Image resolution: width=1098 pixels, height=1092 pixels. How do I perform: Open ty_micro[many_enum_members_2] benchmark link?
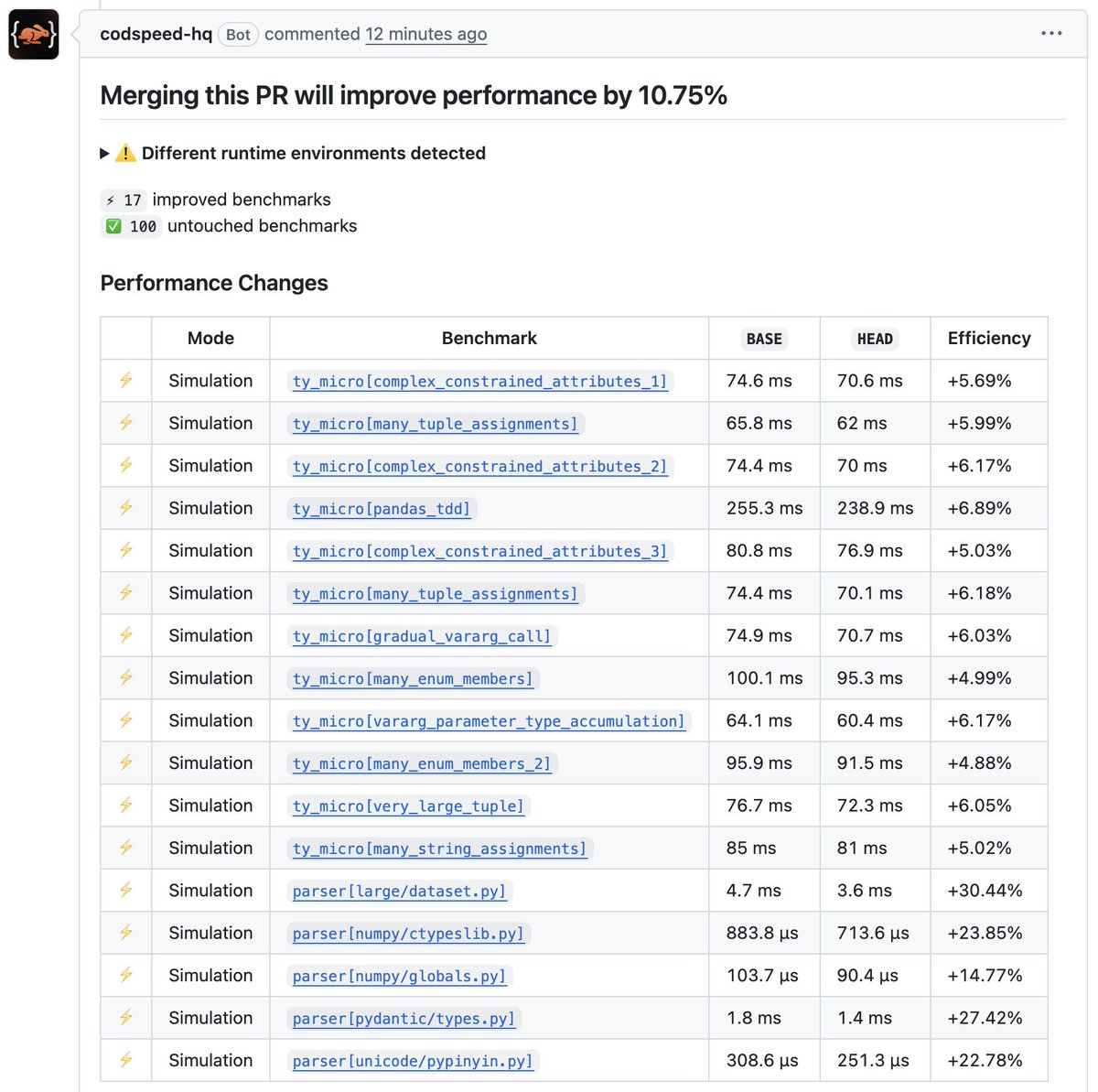[422, 763]
